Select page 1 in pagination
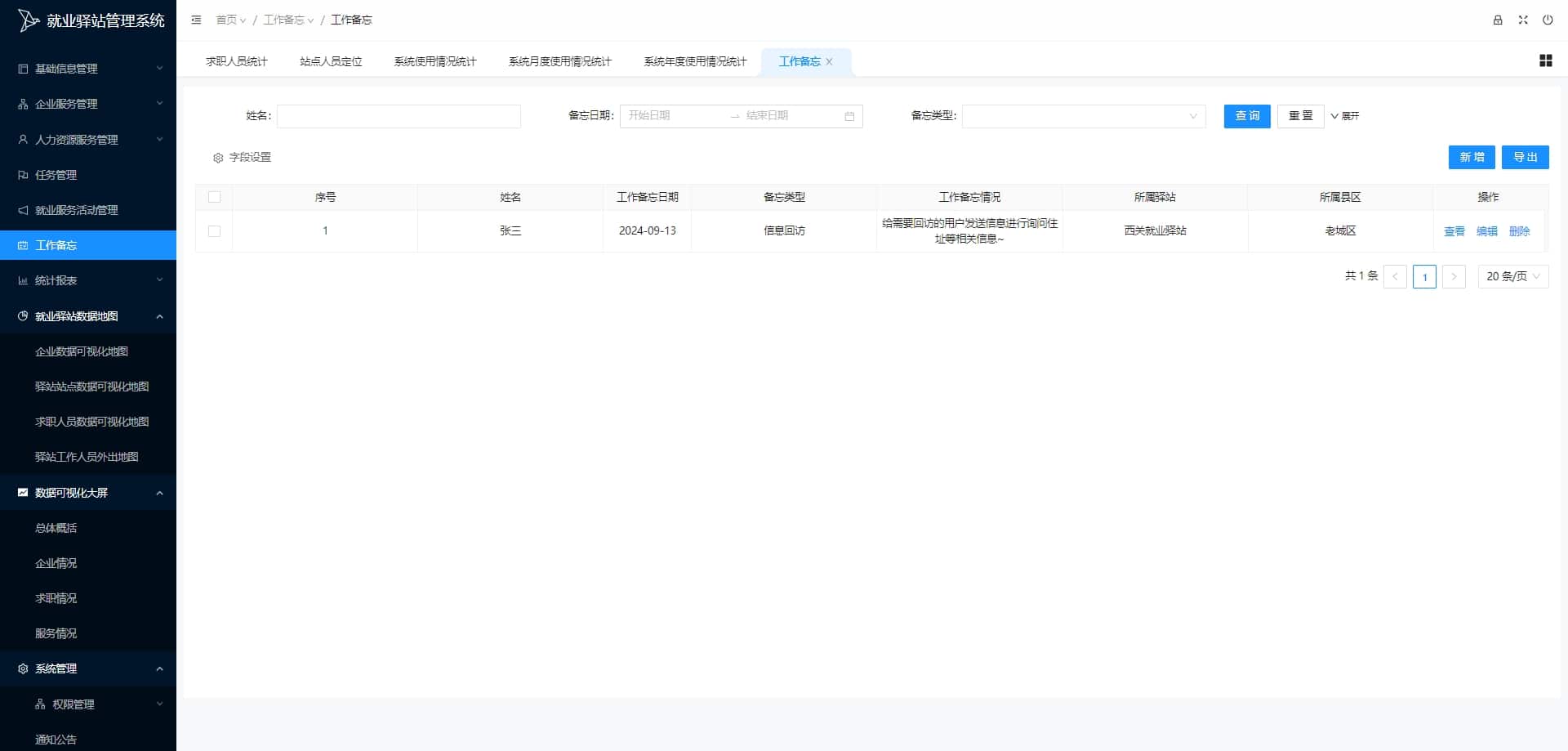Viewport: 1568px width, 751px height. click(1424, 276)
